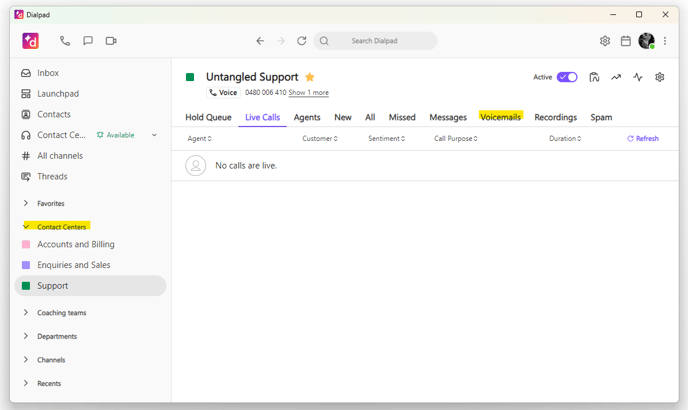Expand the Coaching teams section
Image resolution: width=688 pixels, height=410 pixels.
pyautogui.click(x=26, y=313)
